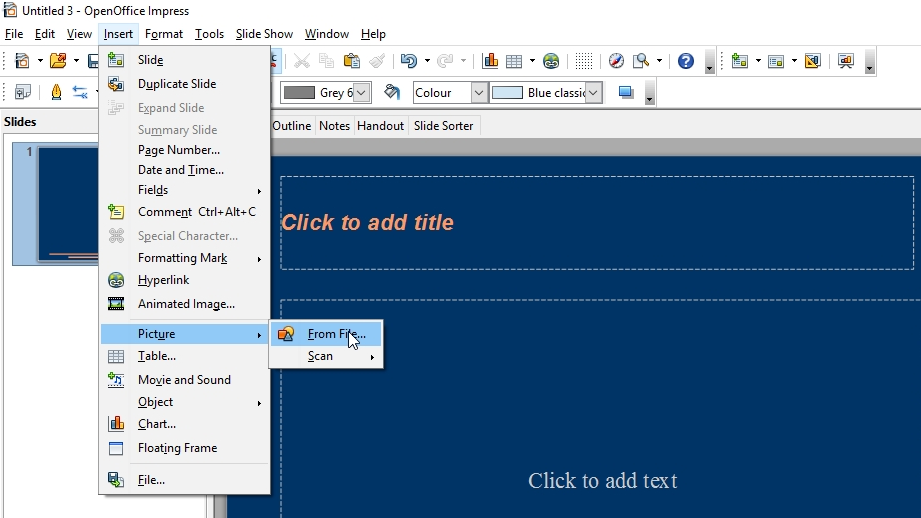Switch to the Handout view tab

(x=380, y=126)
